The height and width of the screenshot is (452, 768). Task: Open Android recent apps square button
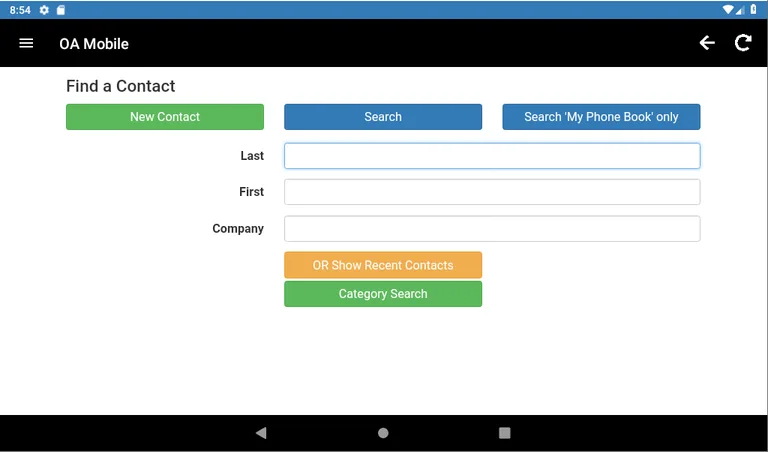click(504, 433)
